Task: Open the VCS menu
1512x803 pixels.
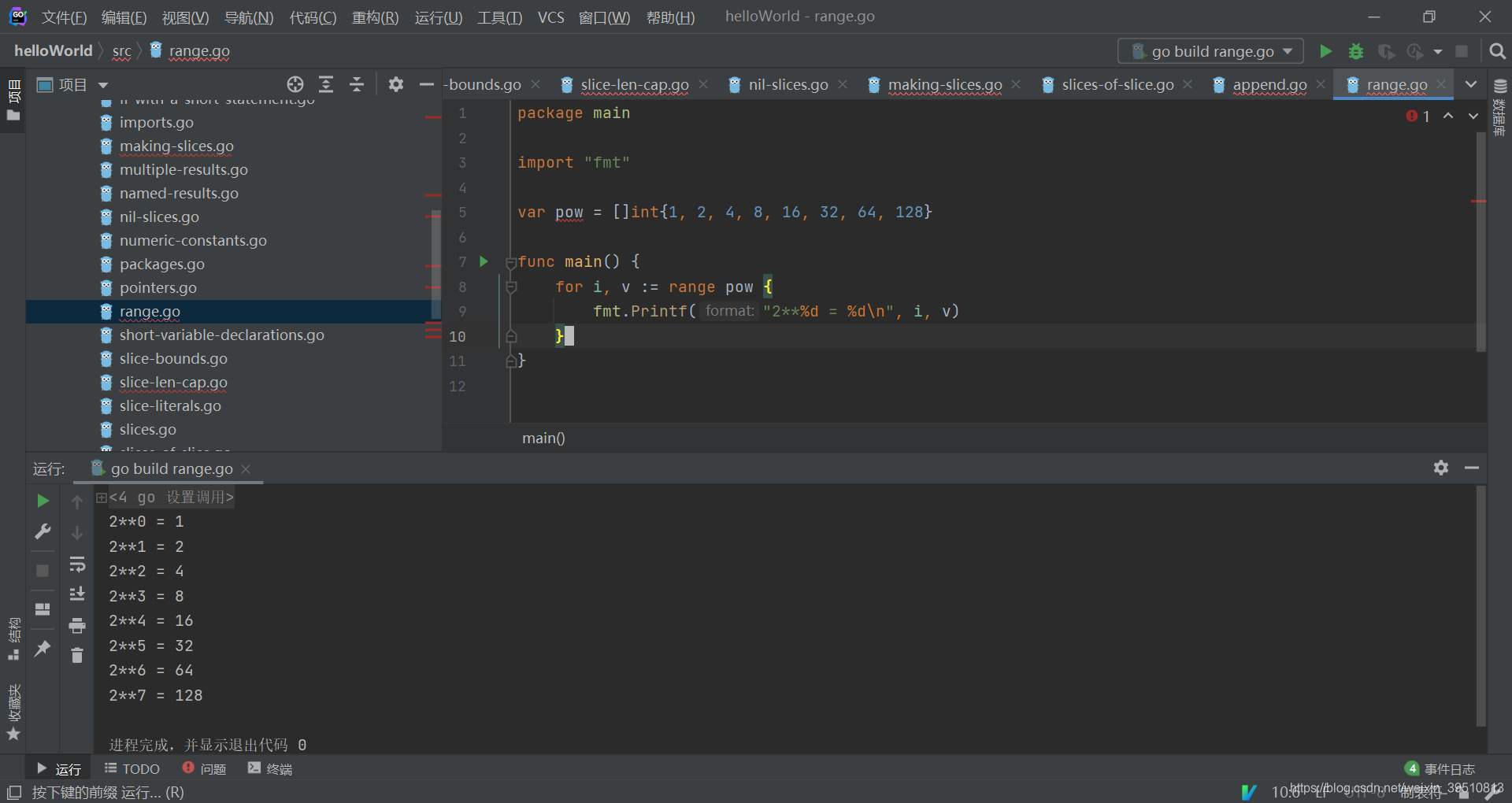Action: click(x=550, y=17)
